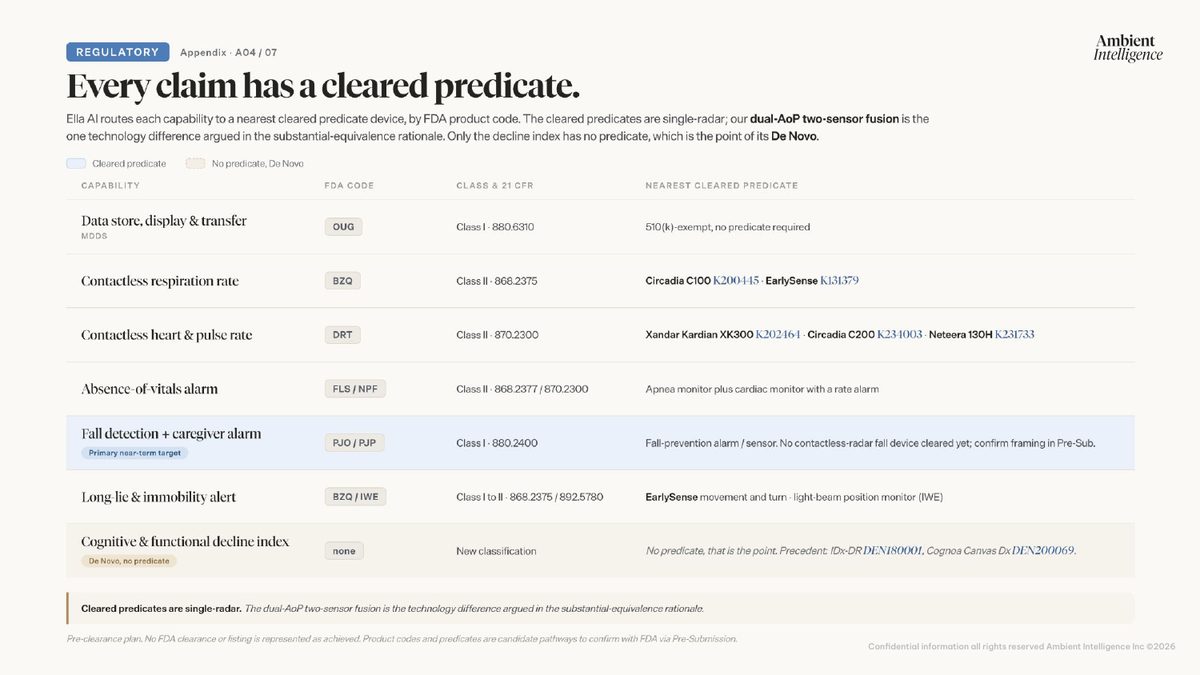
Task: Click the FLS / NPF code tag
Action: pos(355,389)
